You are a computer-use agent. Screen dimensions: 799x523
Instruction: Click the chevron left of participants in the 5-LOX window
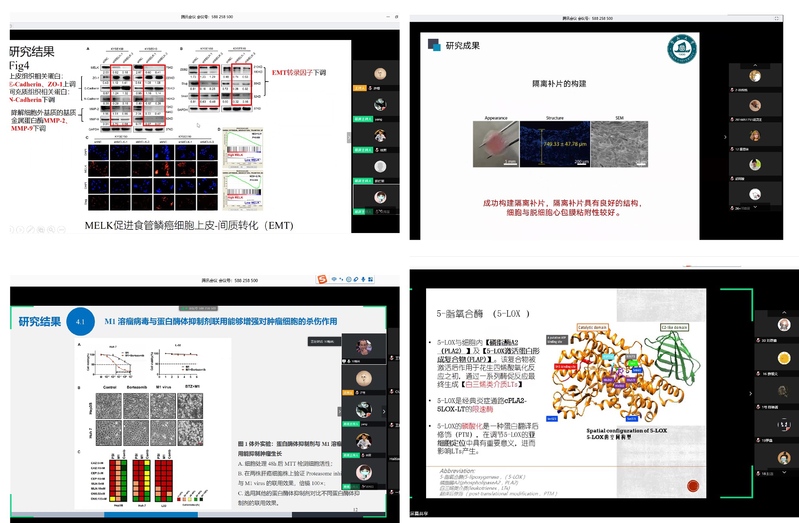(x=750, y=393)
